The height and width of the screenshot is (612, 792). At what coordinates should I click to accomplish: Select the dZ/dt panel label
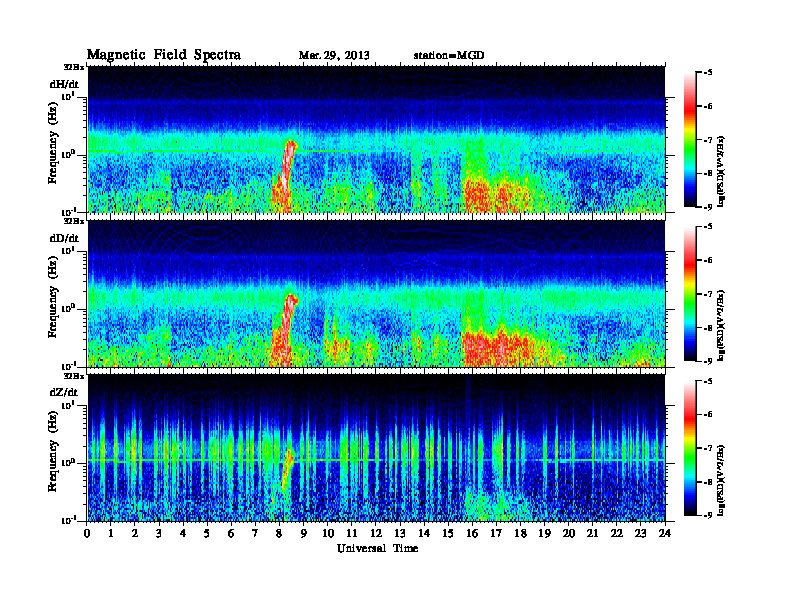[64, 392]
